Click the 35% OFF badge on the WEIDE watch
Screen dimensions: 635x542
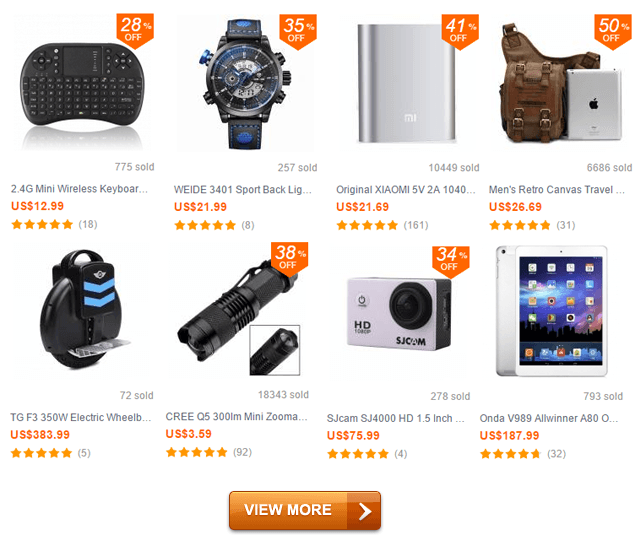[x=298, y=32]
